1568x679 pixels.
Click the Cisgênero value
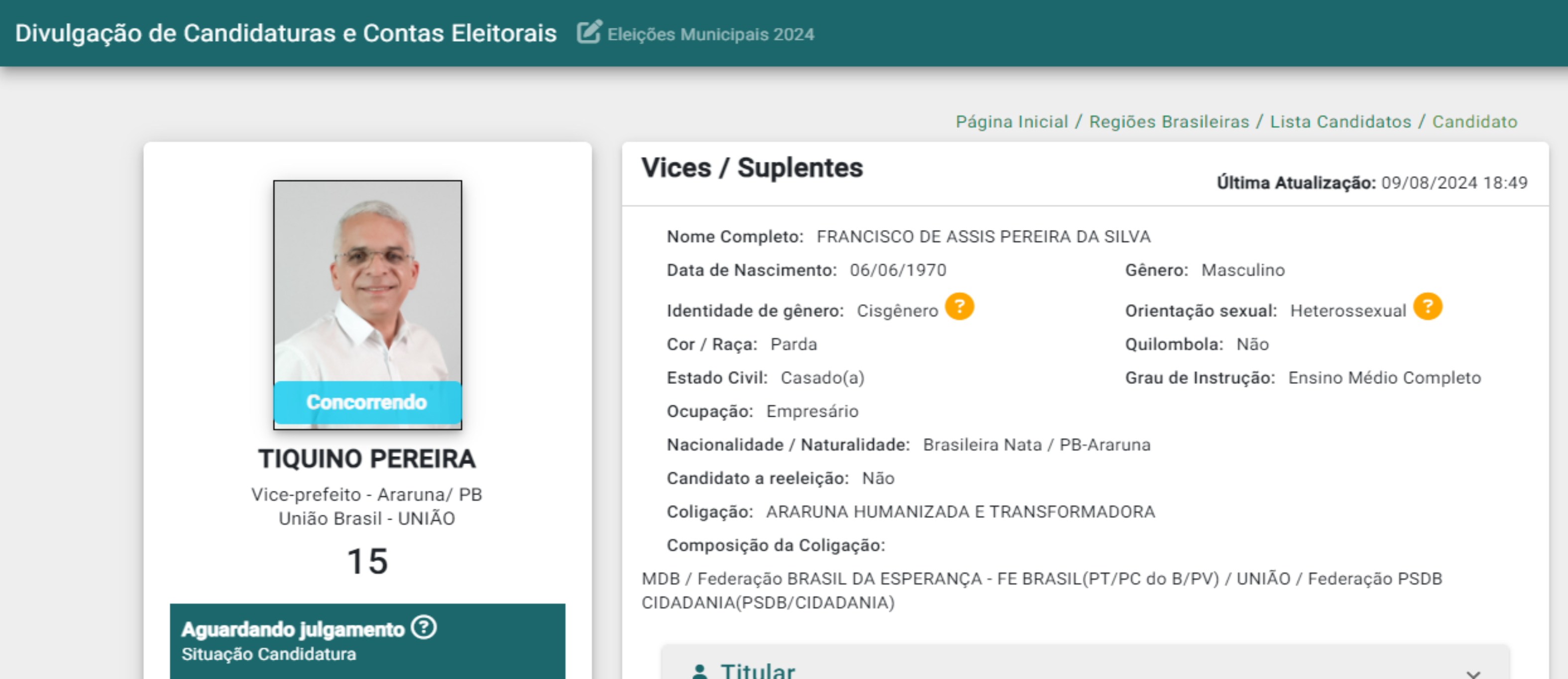point(897,311)
